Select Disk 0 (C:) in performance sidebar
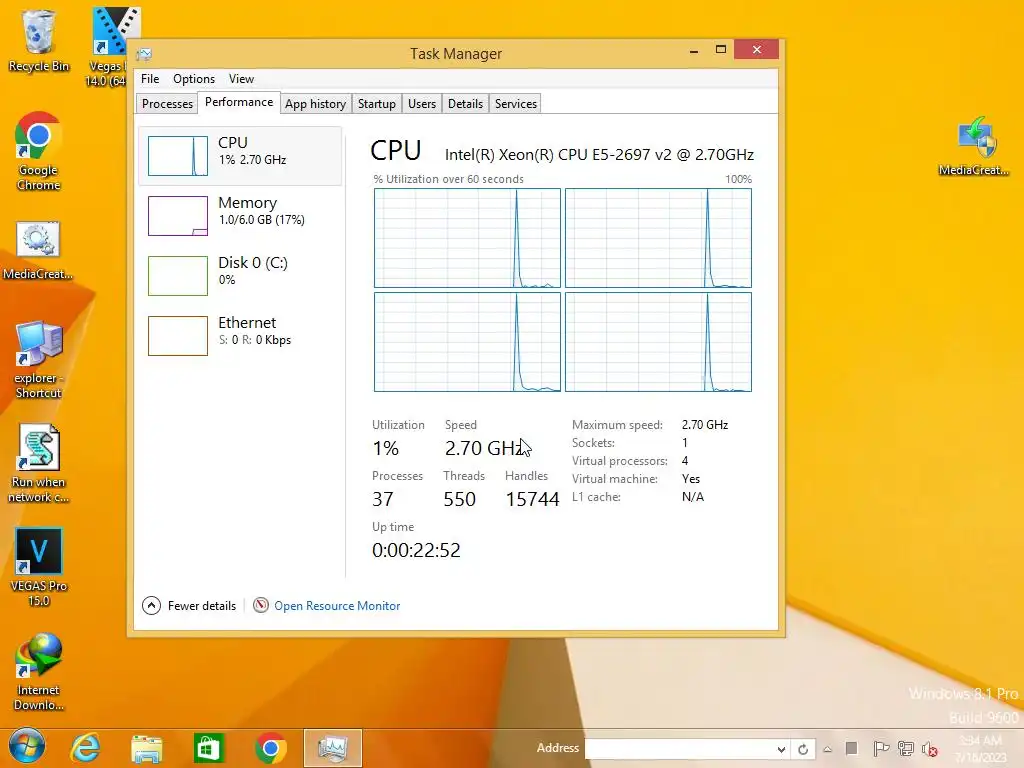1024x768 pixels. click(x=240, y=276)
